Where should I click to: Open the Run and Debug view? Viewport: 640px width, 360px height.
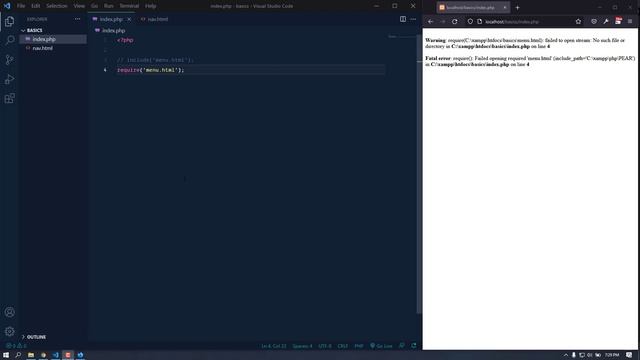tap(9, 79)
